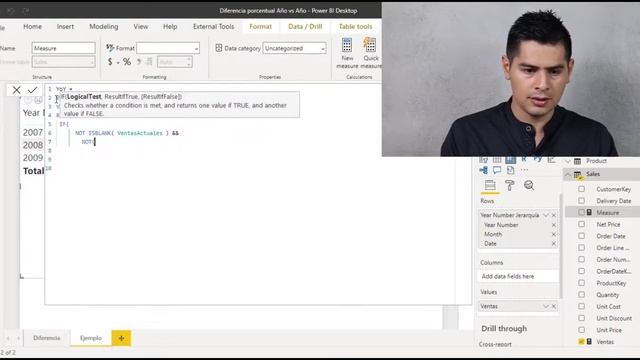This screenshot has height=360, width=640.
Task: Open the Help ribbon tab
Action: coord(170,27)
